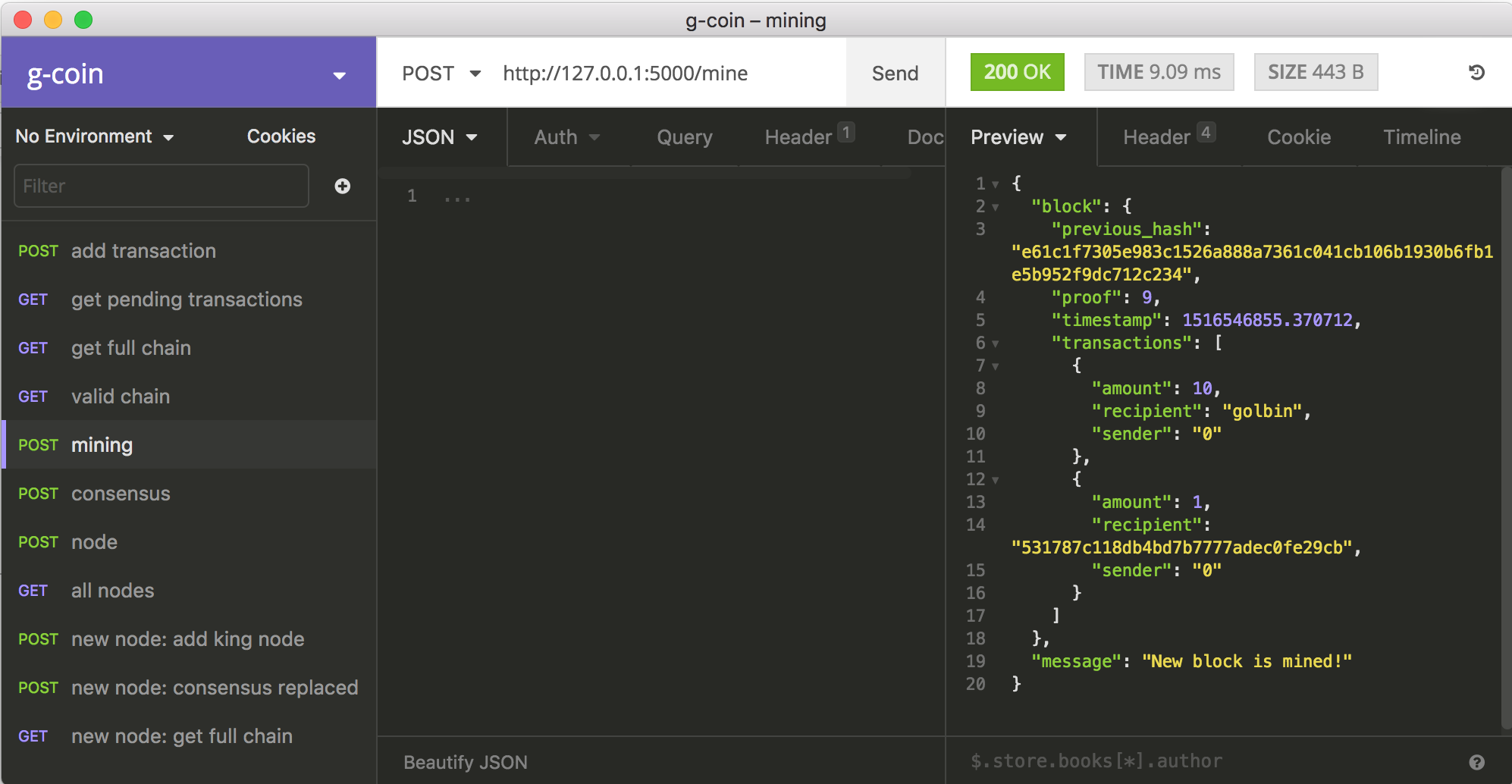Select new node: get full chain request

[x=190, y=736]
